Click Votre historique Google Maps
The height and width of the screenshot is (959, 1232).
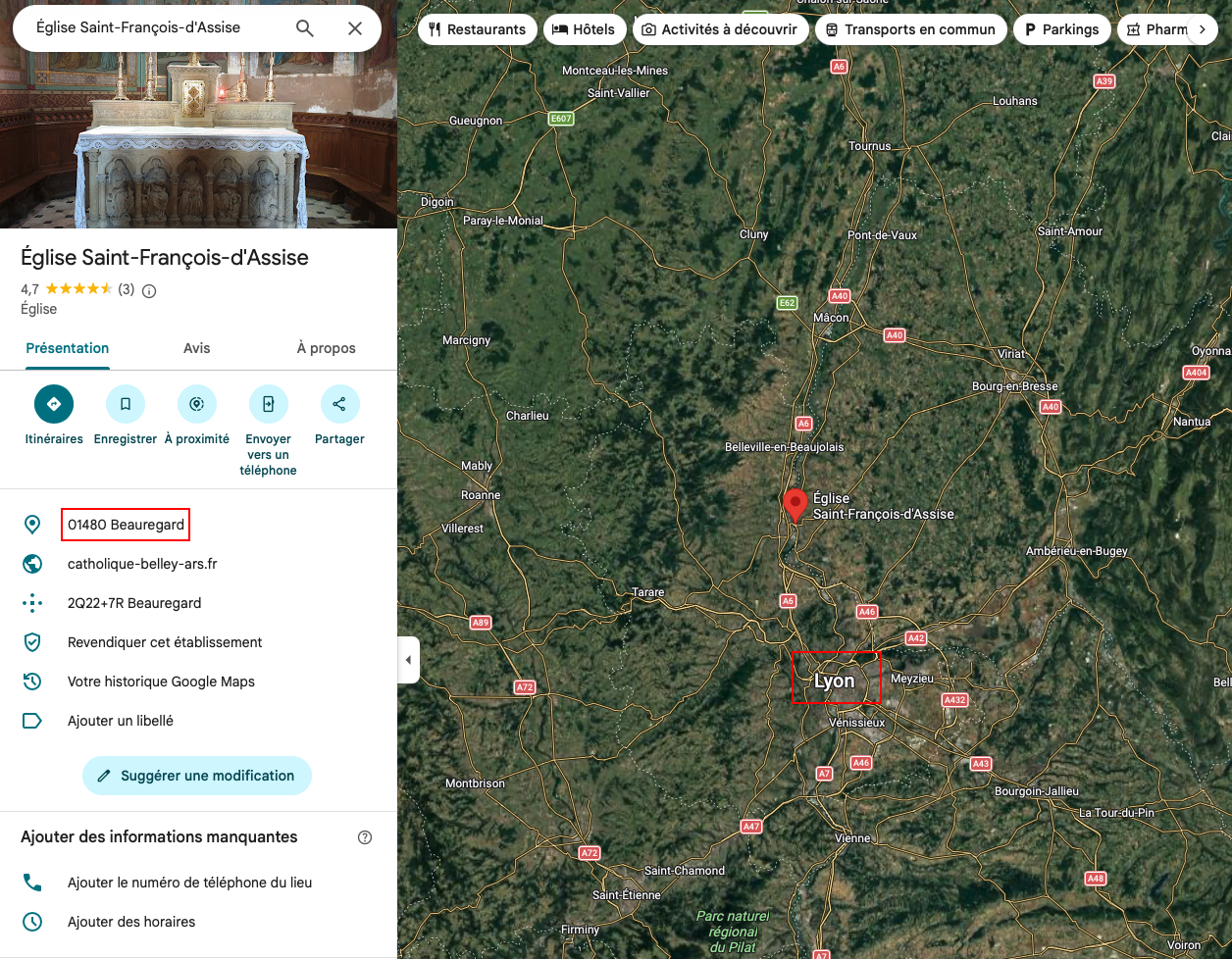tap(161, 681)
